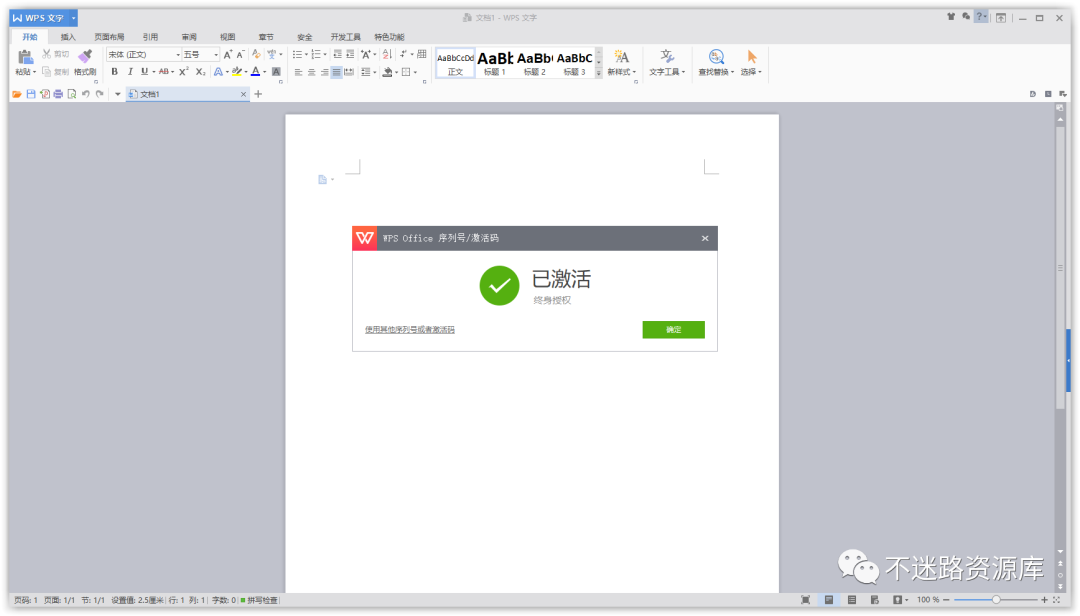Switch to the 开发工具 ribbon tab
The image size is (1080, 616).
pyautogui.click(x=345, y=37)
